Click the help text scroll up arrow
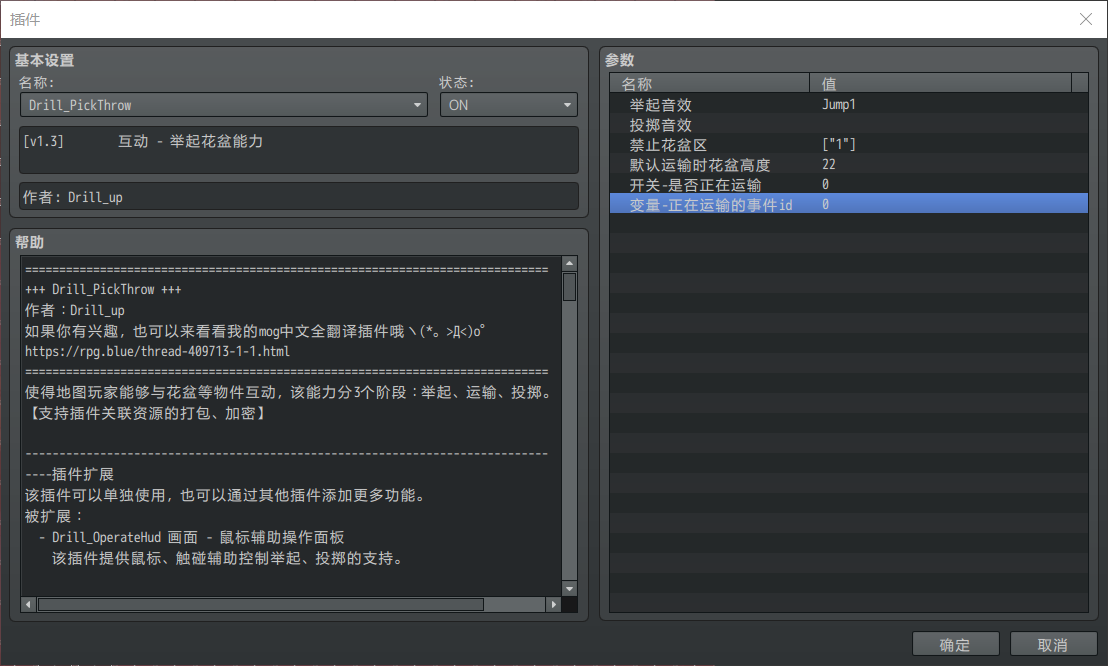 (570, 263)
